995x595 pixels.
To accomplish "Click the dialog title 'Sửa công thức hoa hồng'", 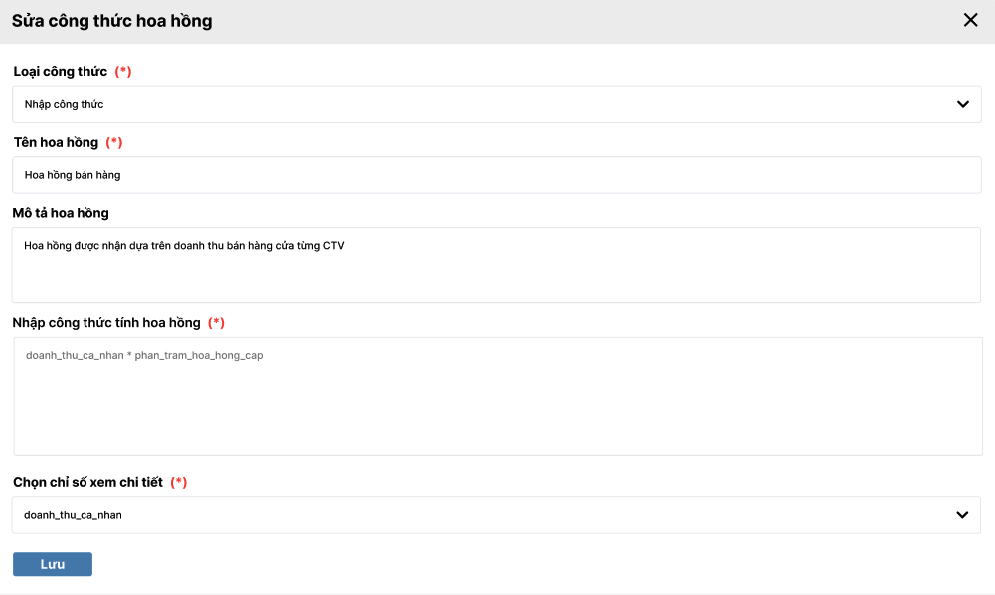I will coord(112,21).
